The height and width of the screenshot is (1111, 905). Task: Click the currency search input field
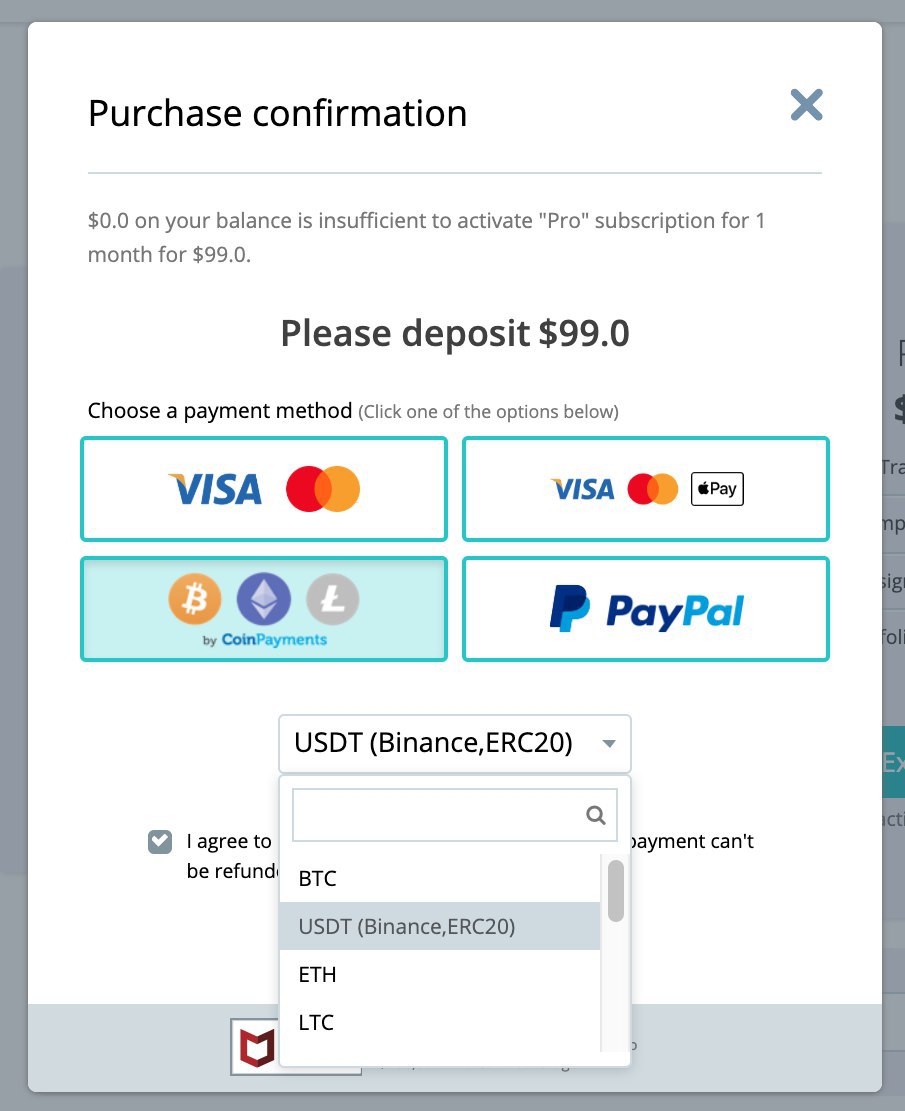pyautogui.click(x=438, y=815)
